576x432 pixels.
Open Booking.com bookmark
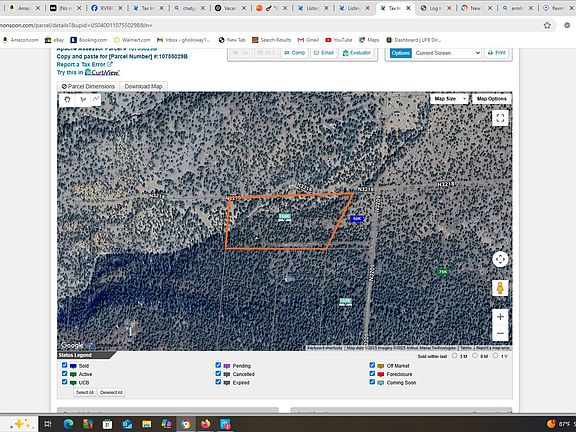[89, 40]
